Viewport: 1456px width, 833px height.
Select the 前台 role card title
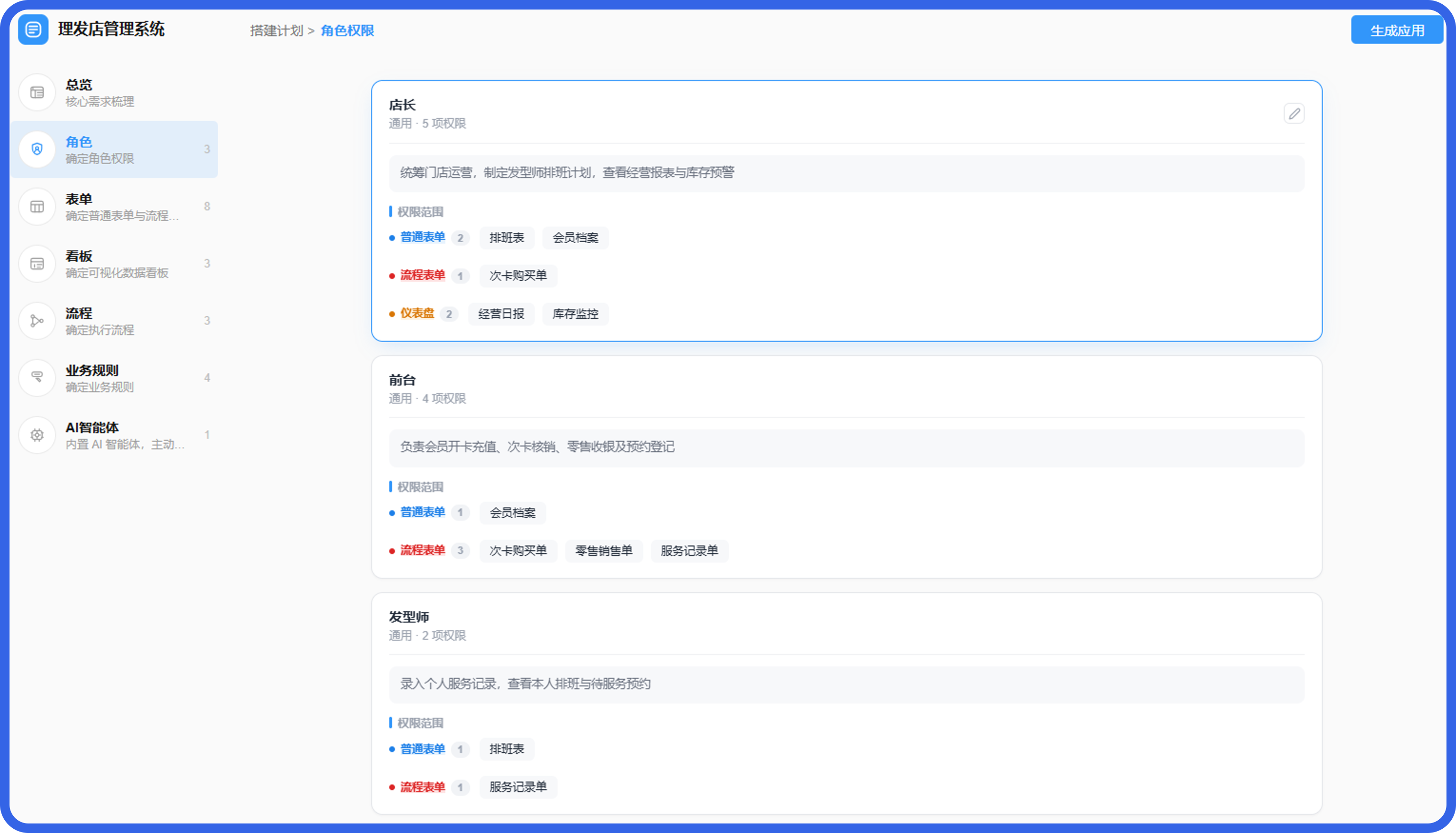click(403, 380)
